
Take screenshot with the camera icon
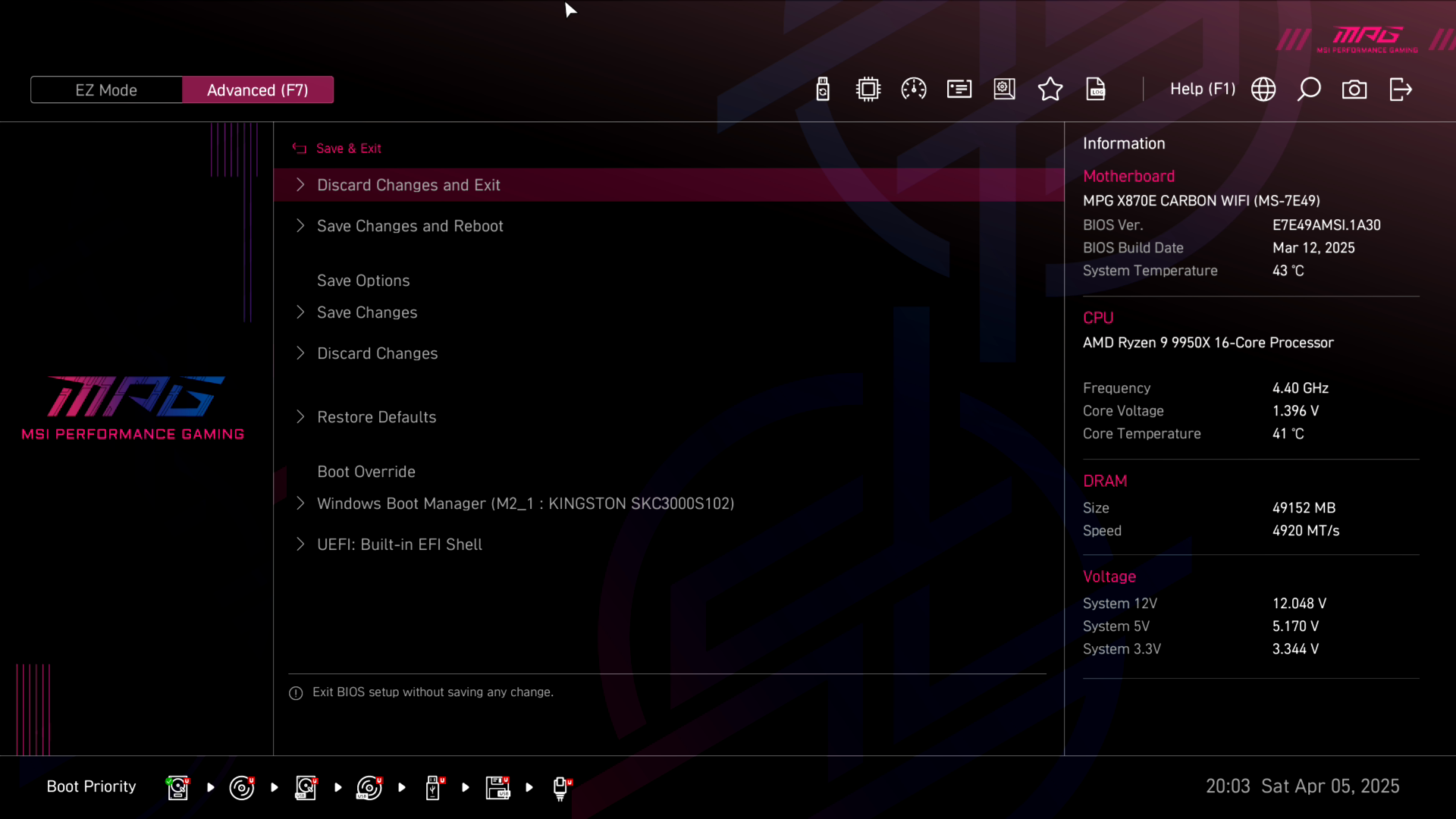pyautogui.click(x=1354, y=89)
